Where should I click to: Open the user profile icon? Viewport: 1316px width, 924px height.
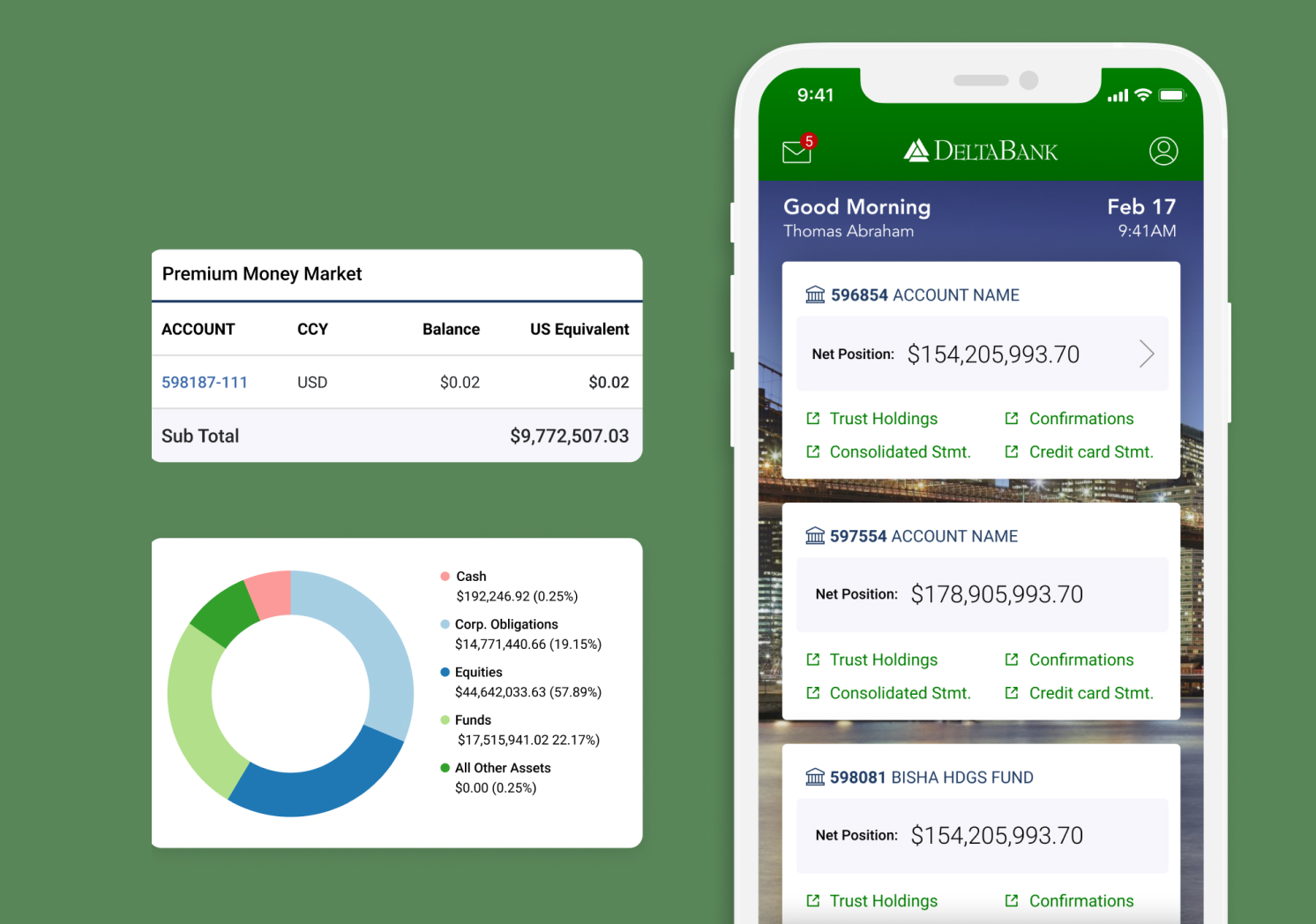click(1163, 151)
